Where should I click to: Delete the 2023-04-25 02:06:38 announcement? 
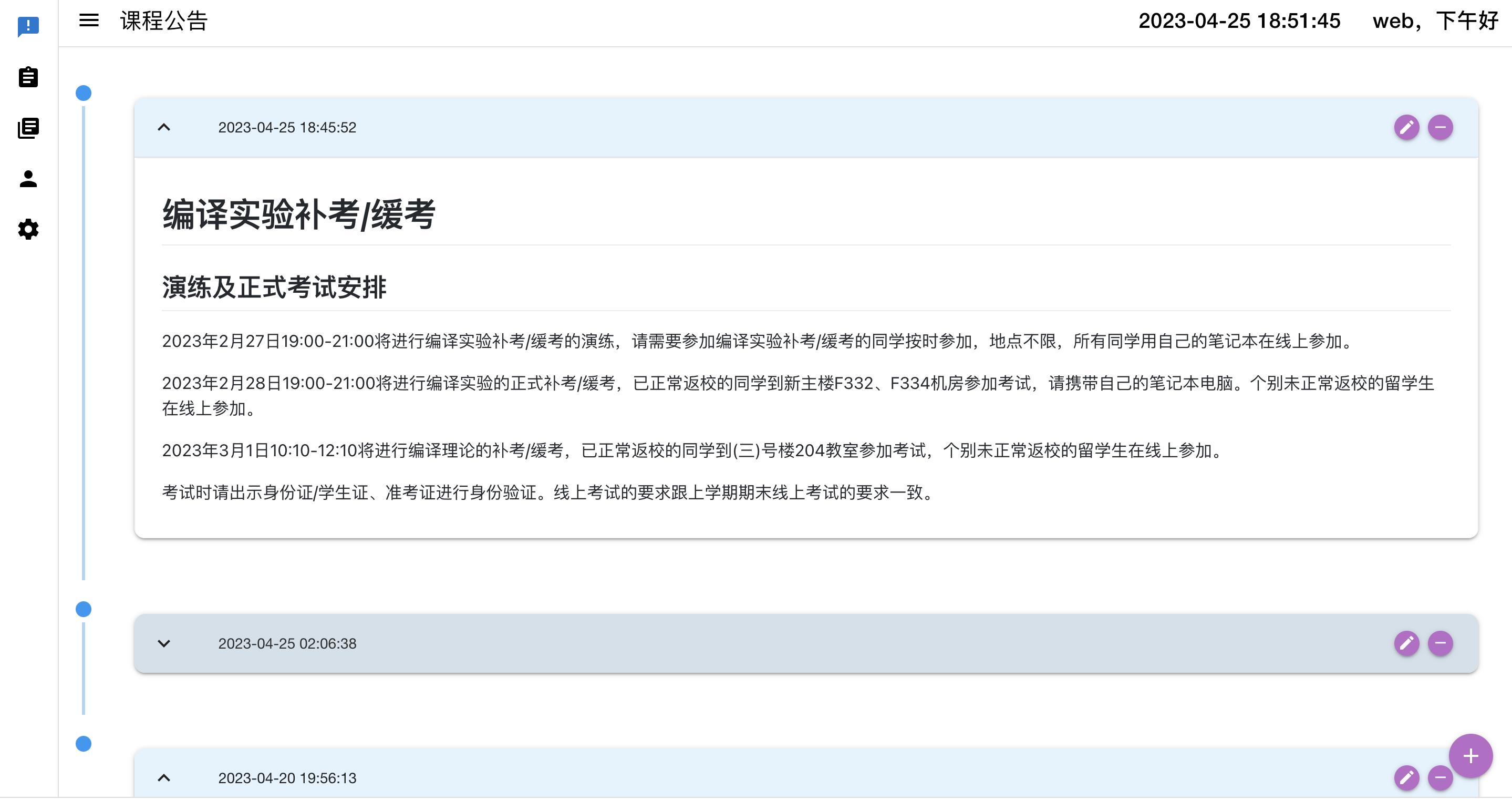(1442, 643)
